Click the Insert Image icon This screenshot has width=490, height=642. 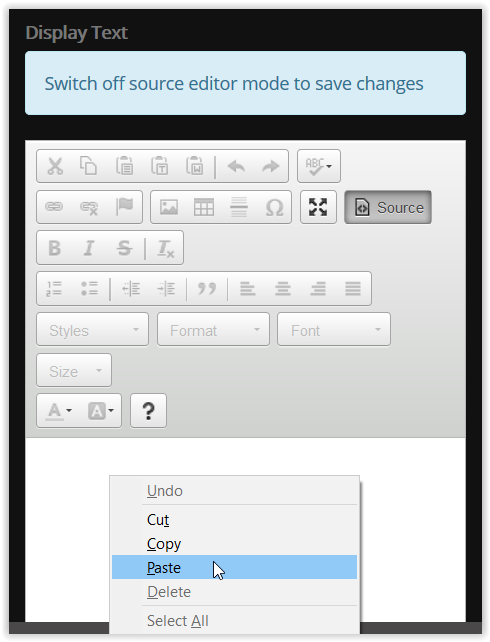pos(169,207)
